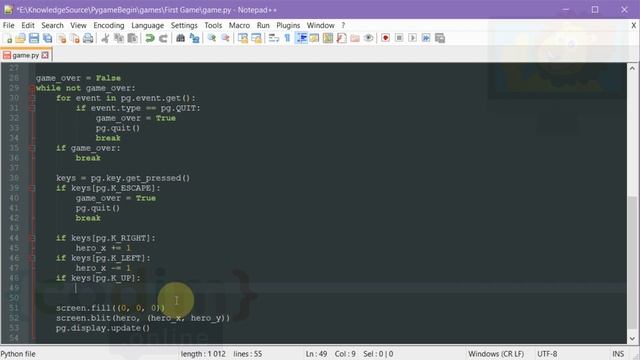Click Ln : 49 in status bar
The image size is (640, 360).
click(x=316, y=354)
